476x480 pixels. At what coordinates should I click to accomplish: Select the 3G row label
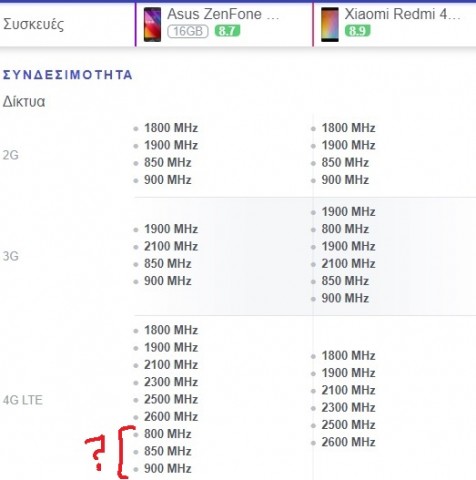pyautogui.click(x=11, y=256)
